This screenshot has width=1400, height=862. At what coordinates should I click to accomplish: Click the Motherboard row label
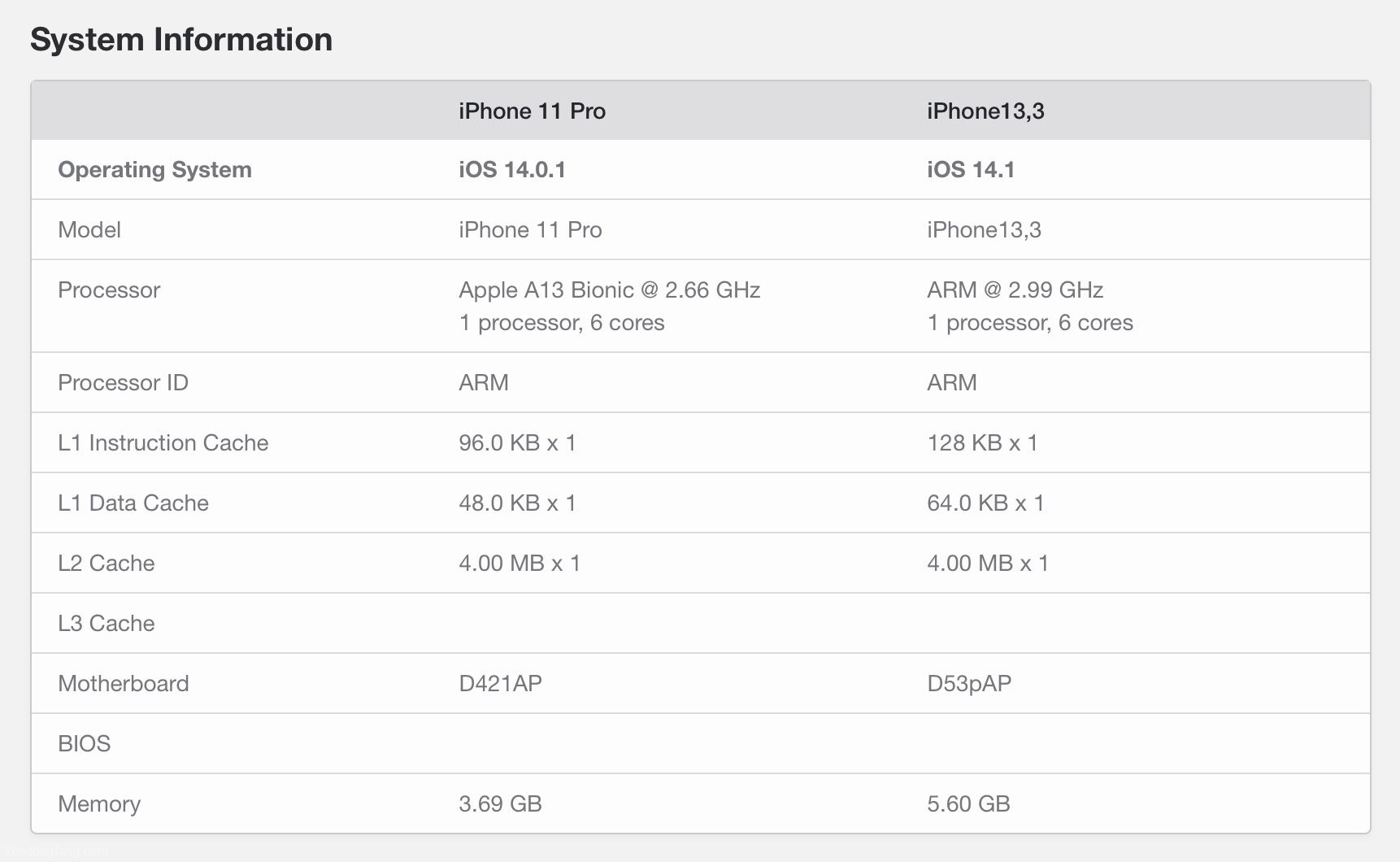(123, 684)
